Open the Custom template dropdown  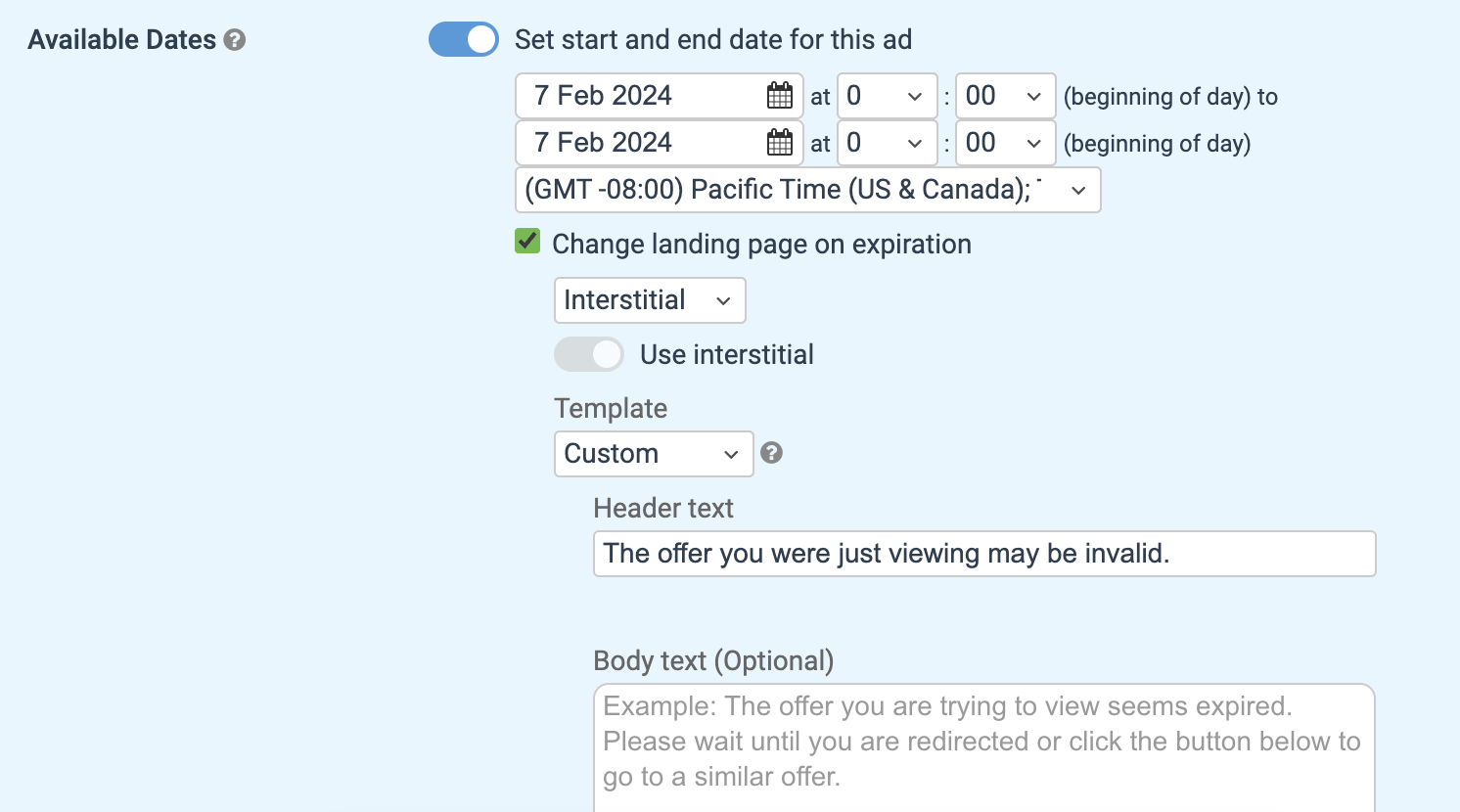(x=654, y=454)
